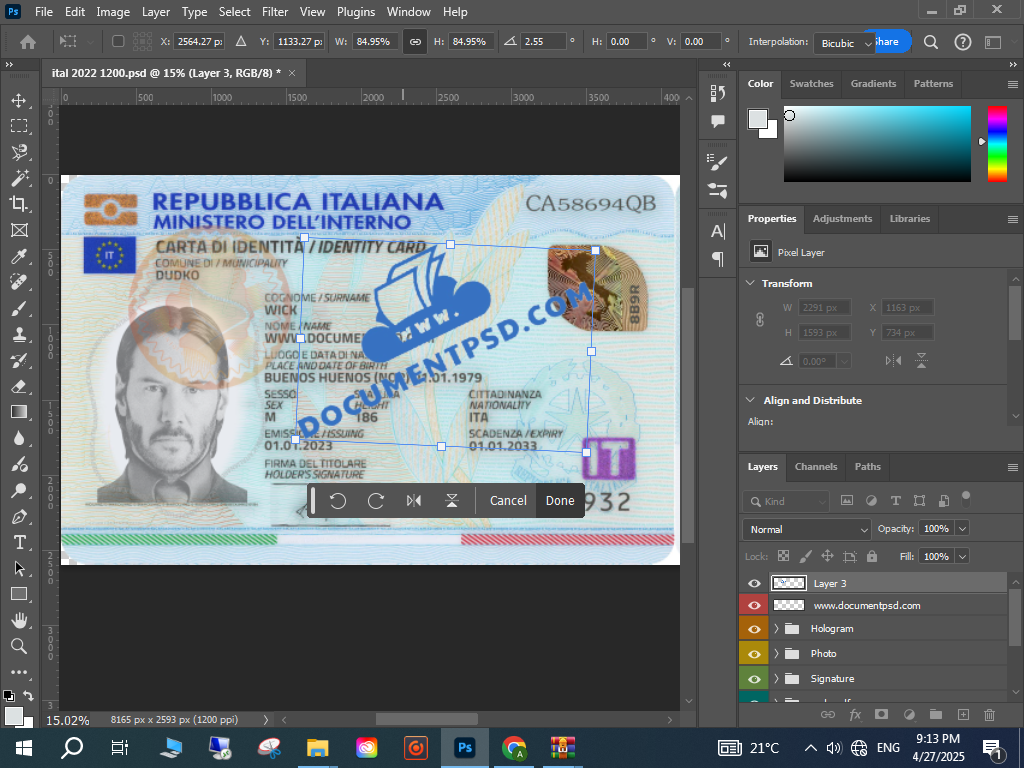
Task: Select the Frame tool
Action: pos(19,230)
